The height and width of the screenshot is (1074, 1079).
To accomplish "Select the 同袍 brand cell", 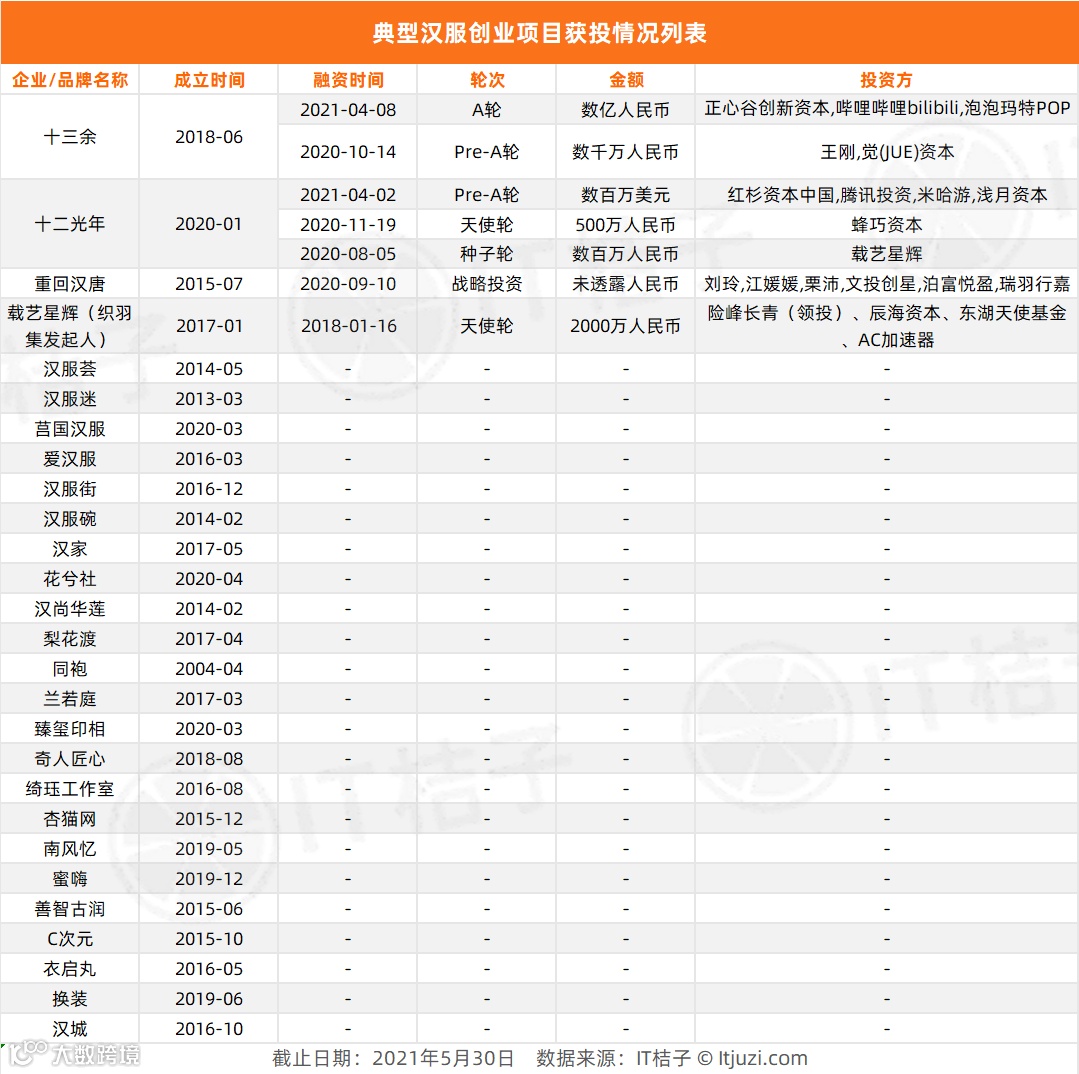I will click(70, 669).
